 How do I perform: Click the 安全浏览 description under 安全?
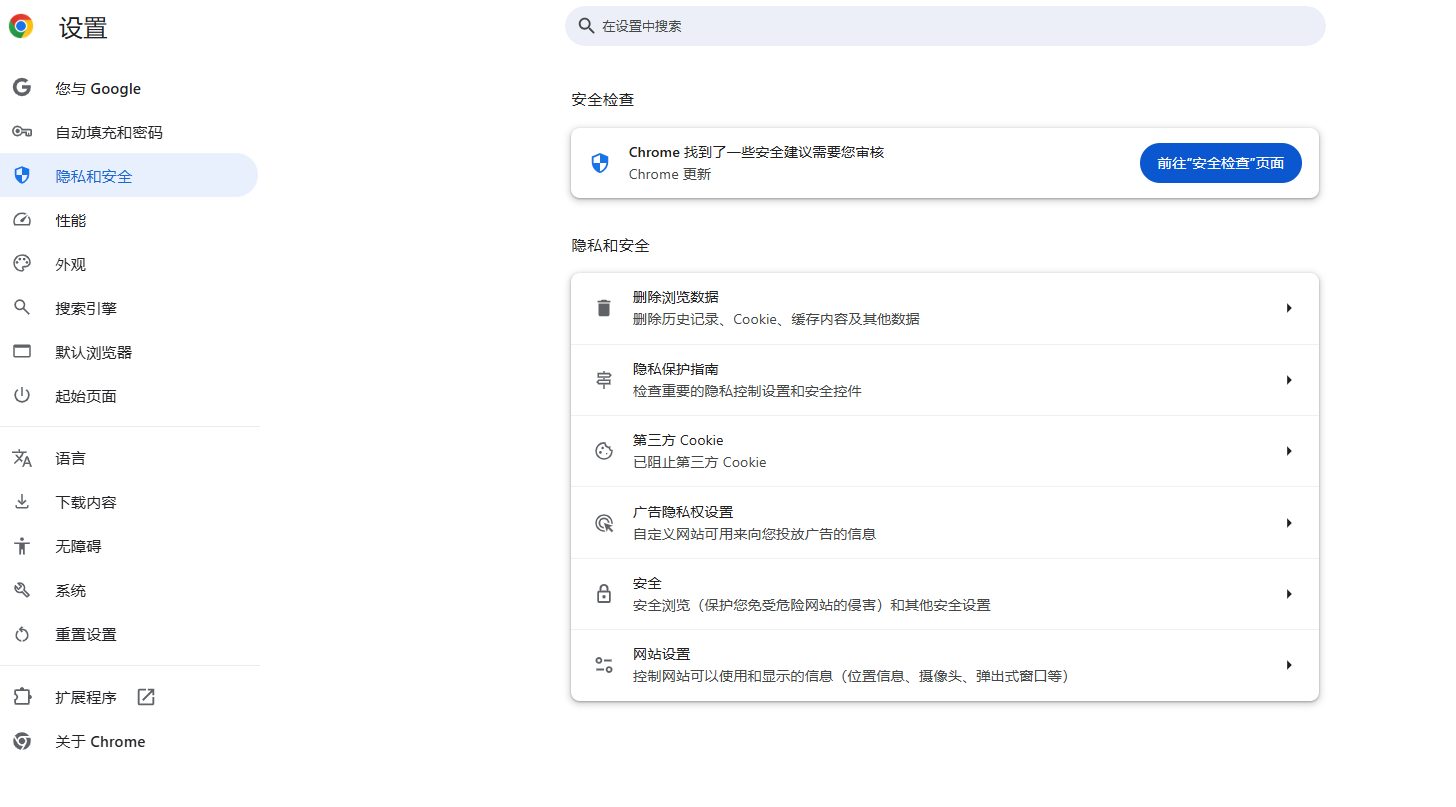[x=811, y=605]
